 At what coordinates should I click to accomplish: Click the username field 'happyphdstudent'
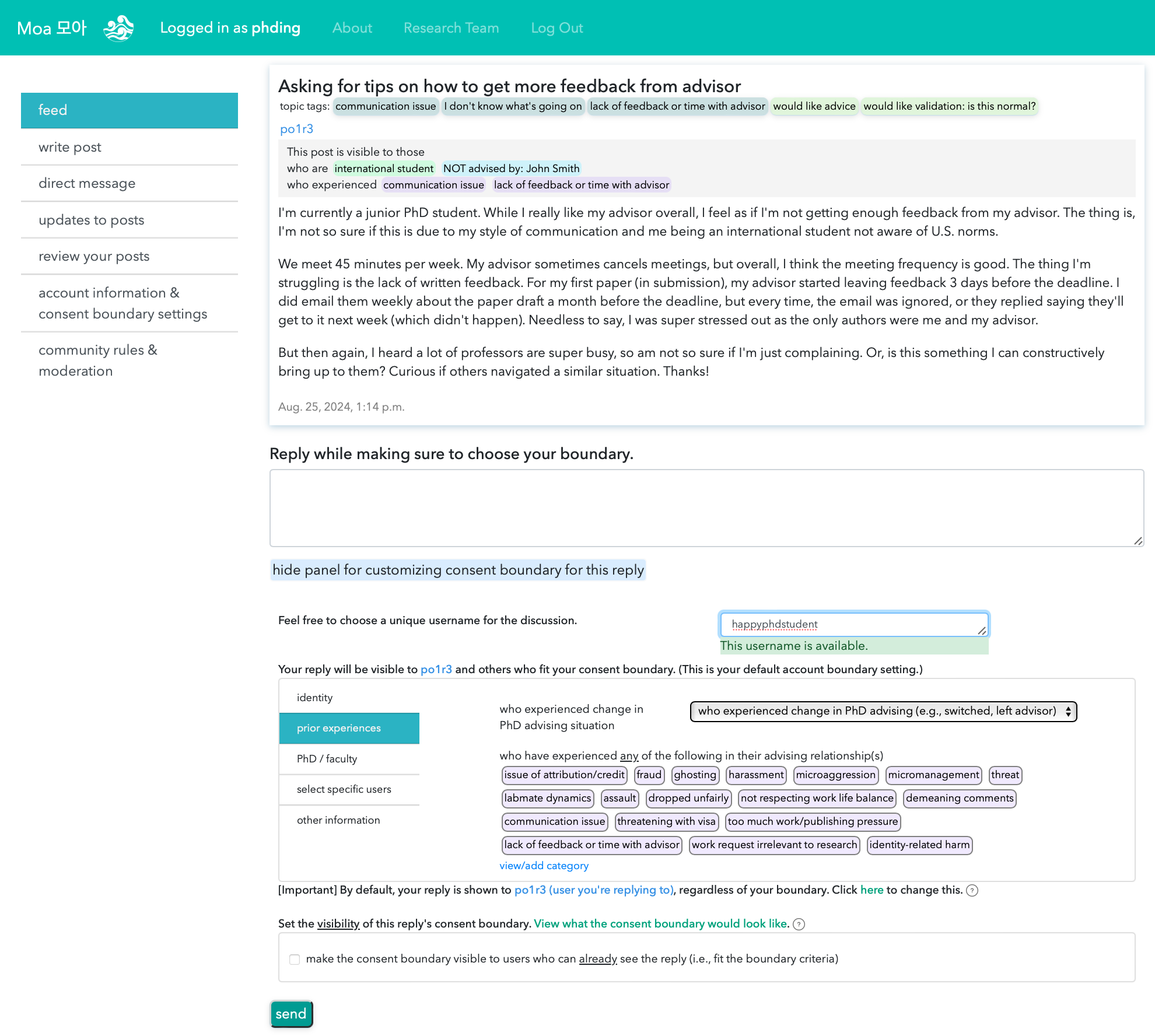(854, 624)
